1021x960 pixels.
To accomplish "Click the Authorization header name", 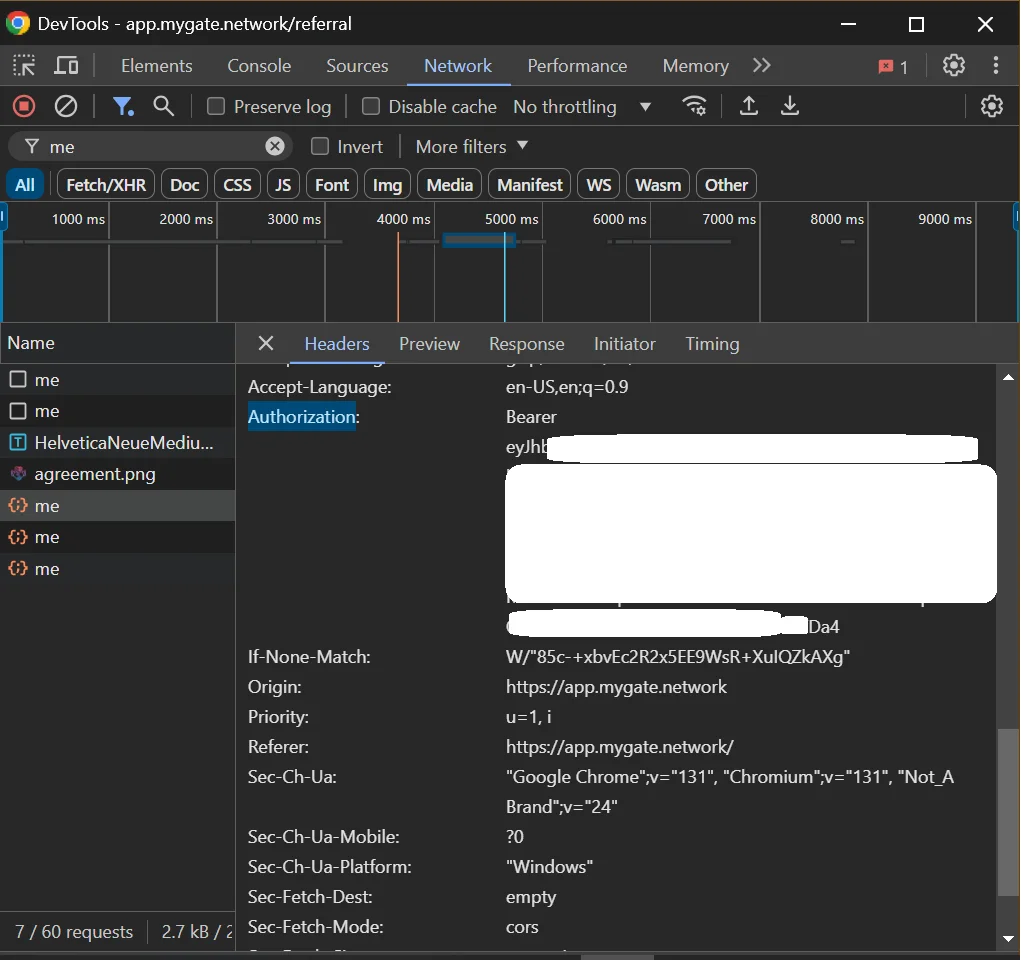I will click(303, 417).
